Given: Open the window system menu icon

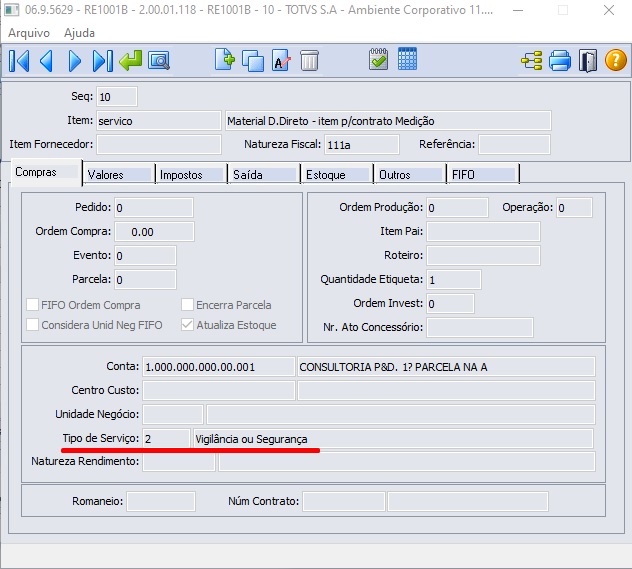Looking at the screenshot, I should (12, 9).
